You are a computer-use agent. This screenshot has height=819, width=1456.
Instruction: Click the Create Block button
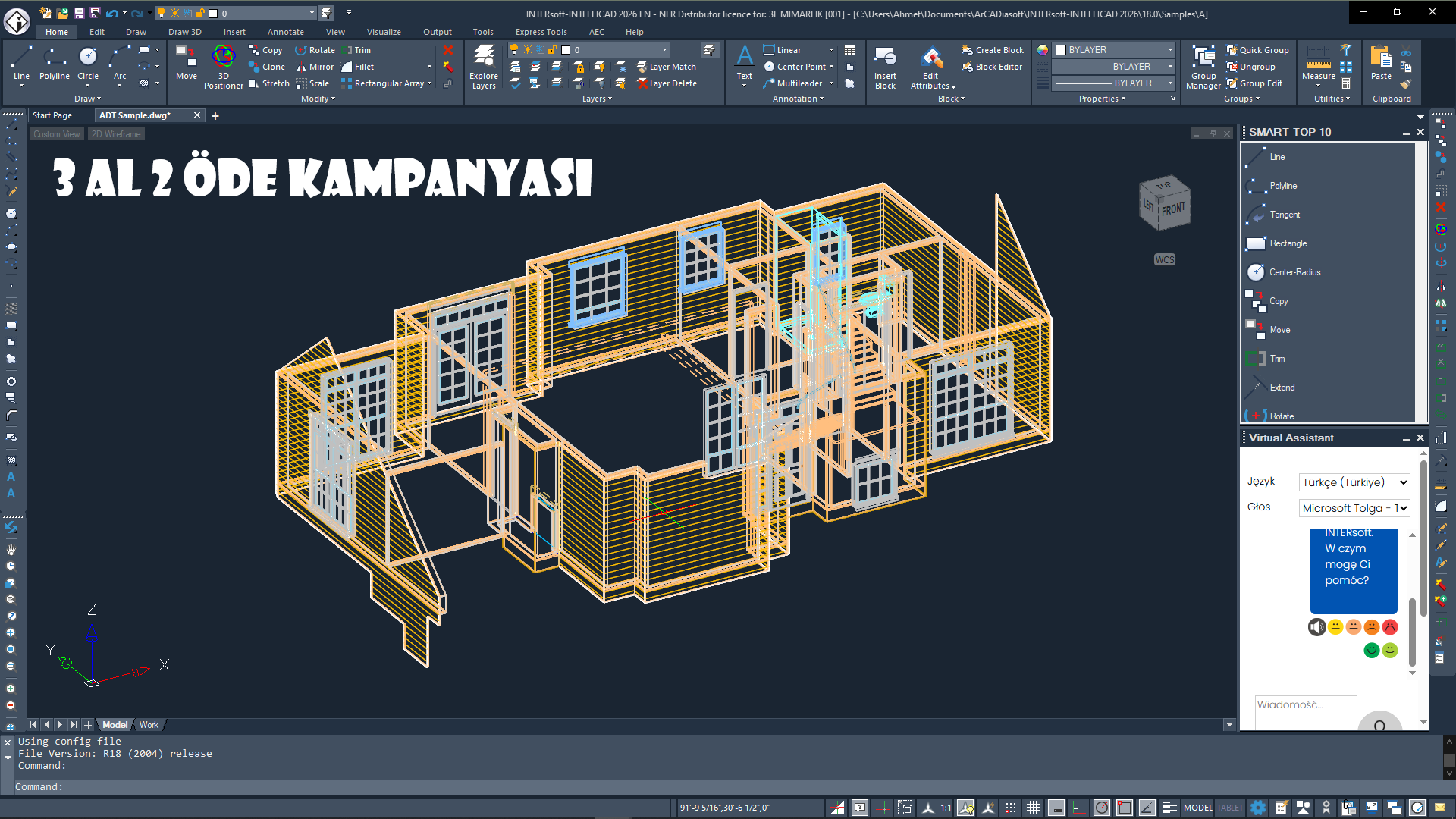(993, 50)
